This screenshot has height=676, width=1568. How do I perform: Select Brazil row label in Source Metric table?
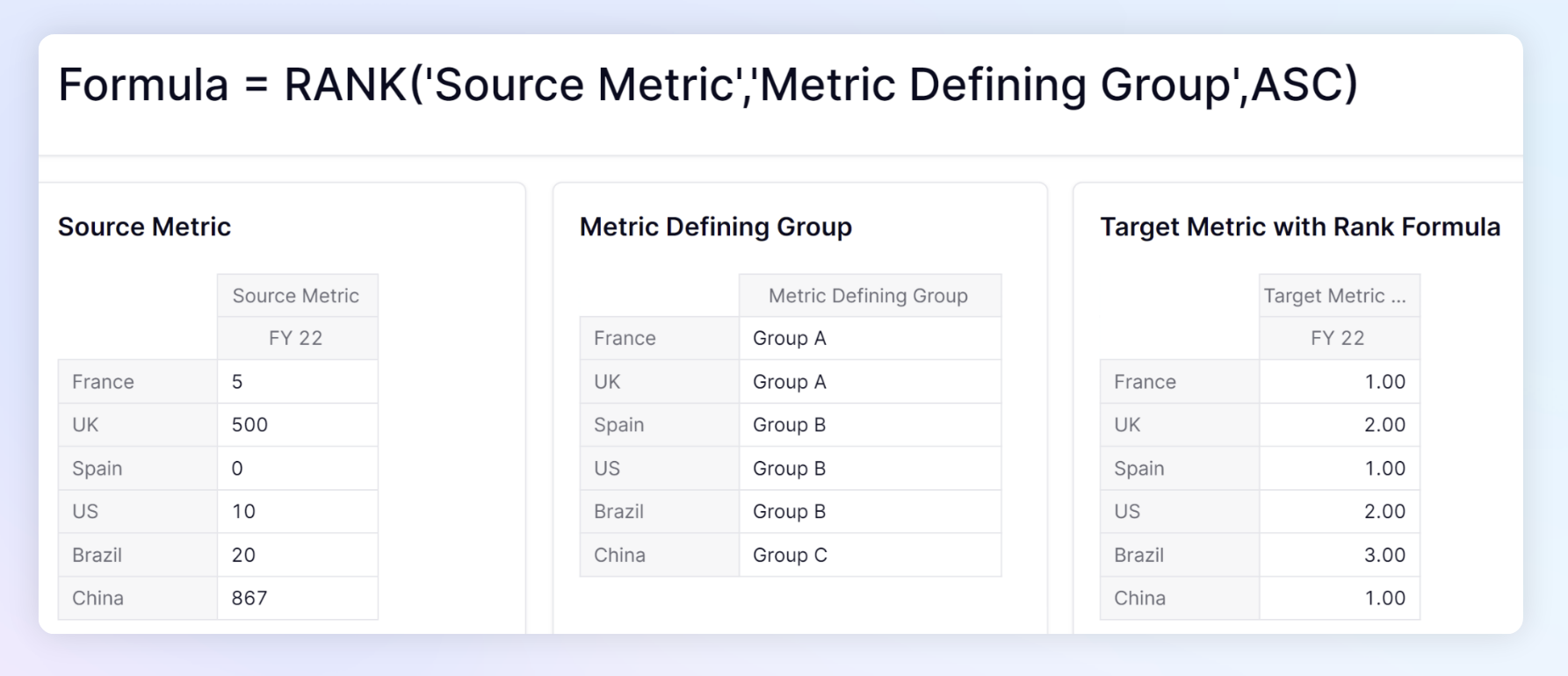[138, 555]
